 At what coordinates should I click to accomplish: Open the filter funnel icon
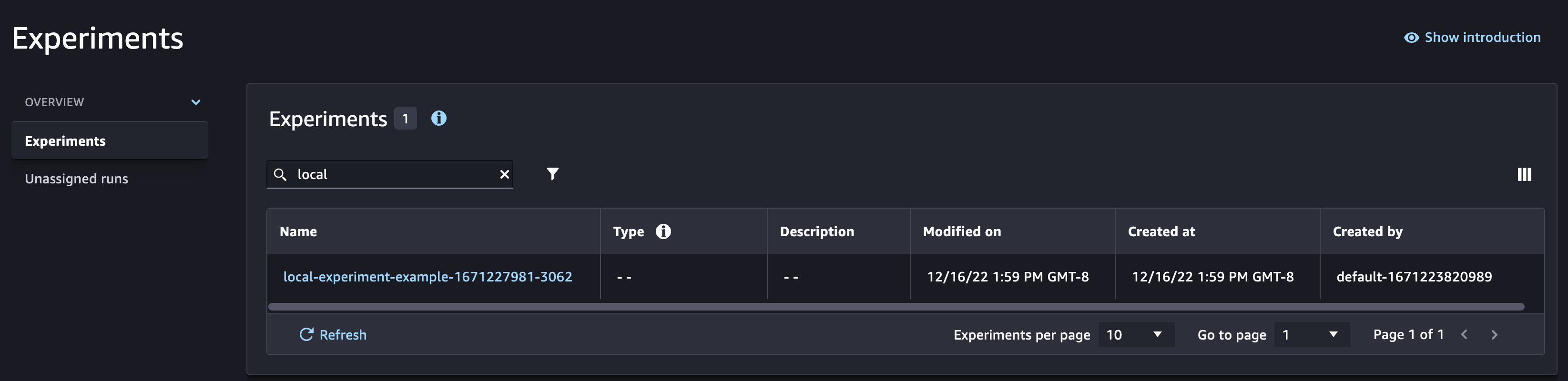(x=552, y=174)
